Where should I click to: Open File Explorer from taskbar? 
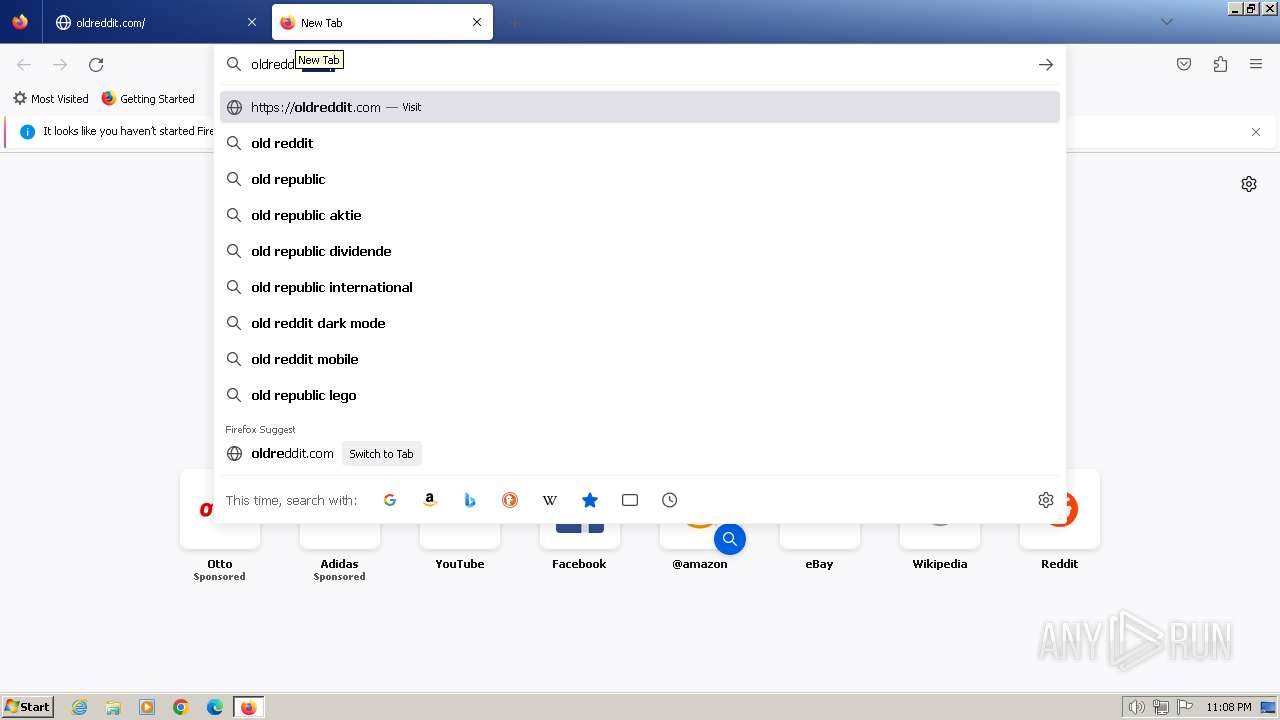[x=113, y=707]
